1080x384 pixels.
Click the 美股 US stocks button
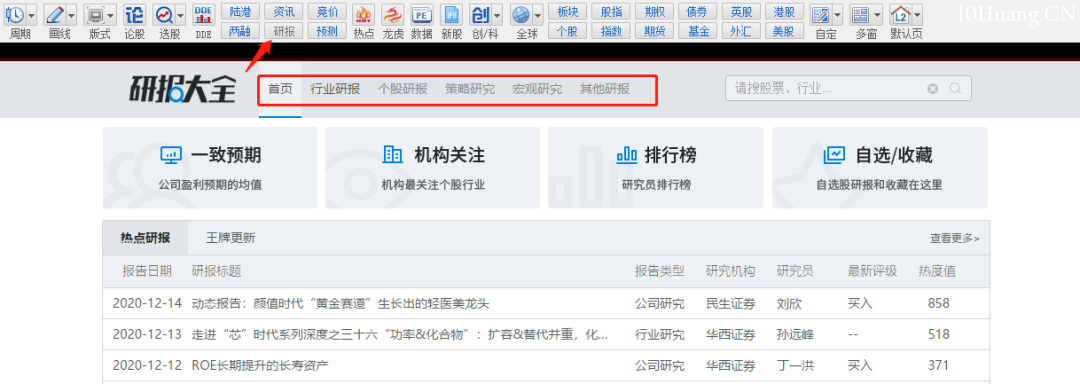tap(785, 31)
